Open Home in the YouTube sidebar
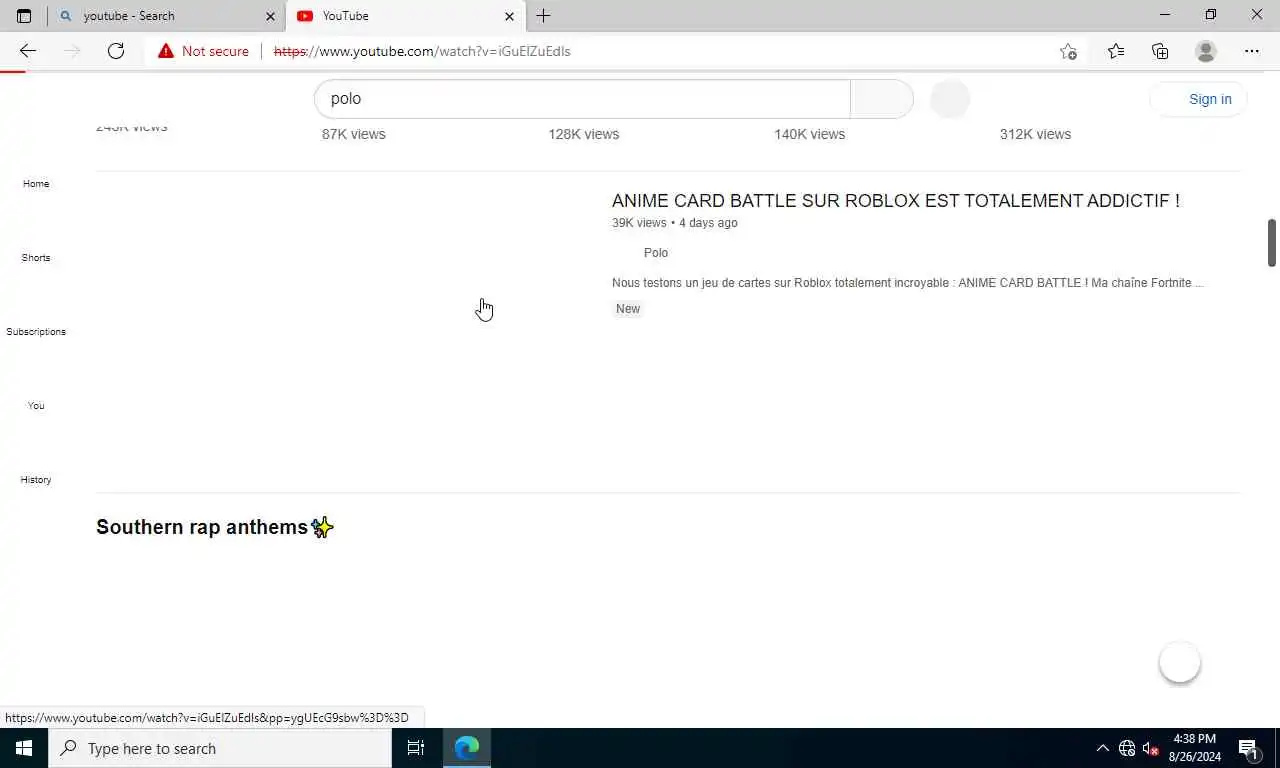Viewport: 1280px width, 768px height. coord(36,184)
